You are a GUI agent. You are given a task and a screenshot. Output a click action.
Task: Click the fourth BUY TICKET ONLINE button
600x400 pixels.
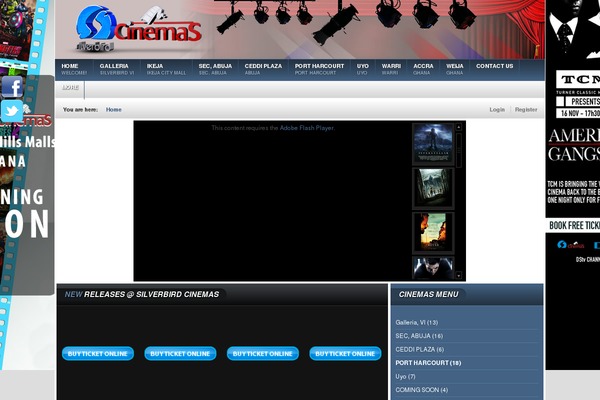345,354
